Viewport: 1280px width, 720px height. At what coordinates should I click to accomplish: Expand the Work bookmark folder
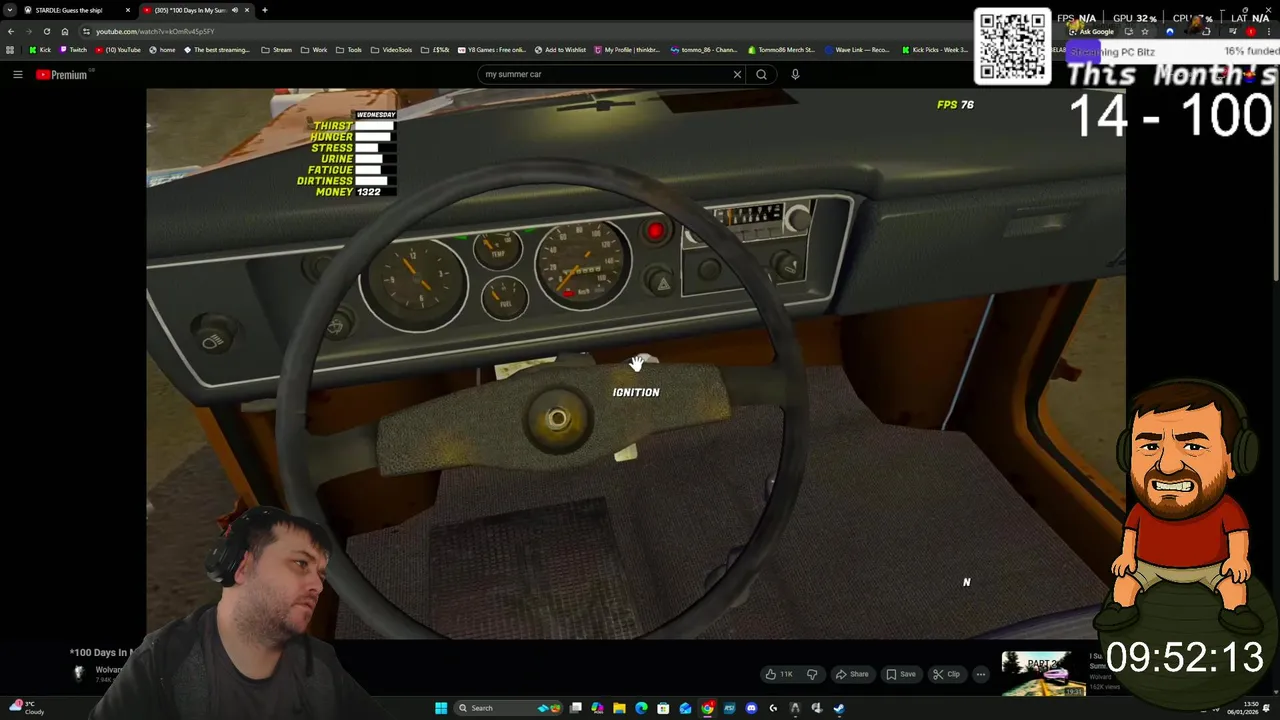[314, 50]
